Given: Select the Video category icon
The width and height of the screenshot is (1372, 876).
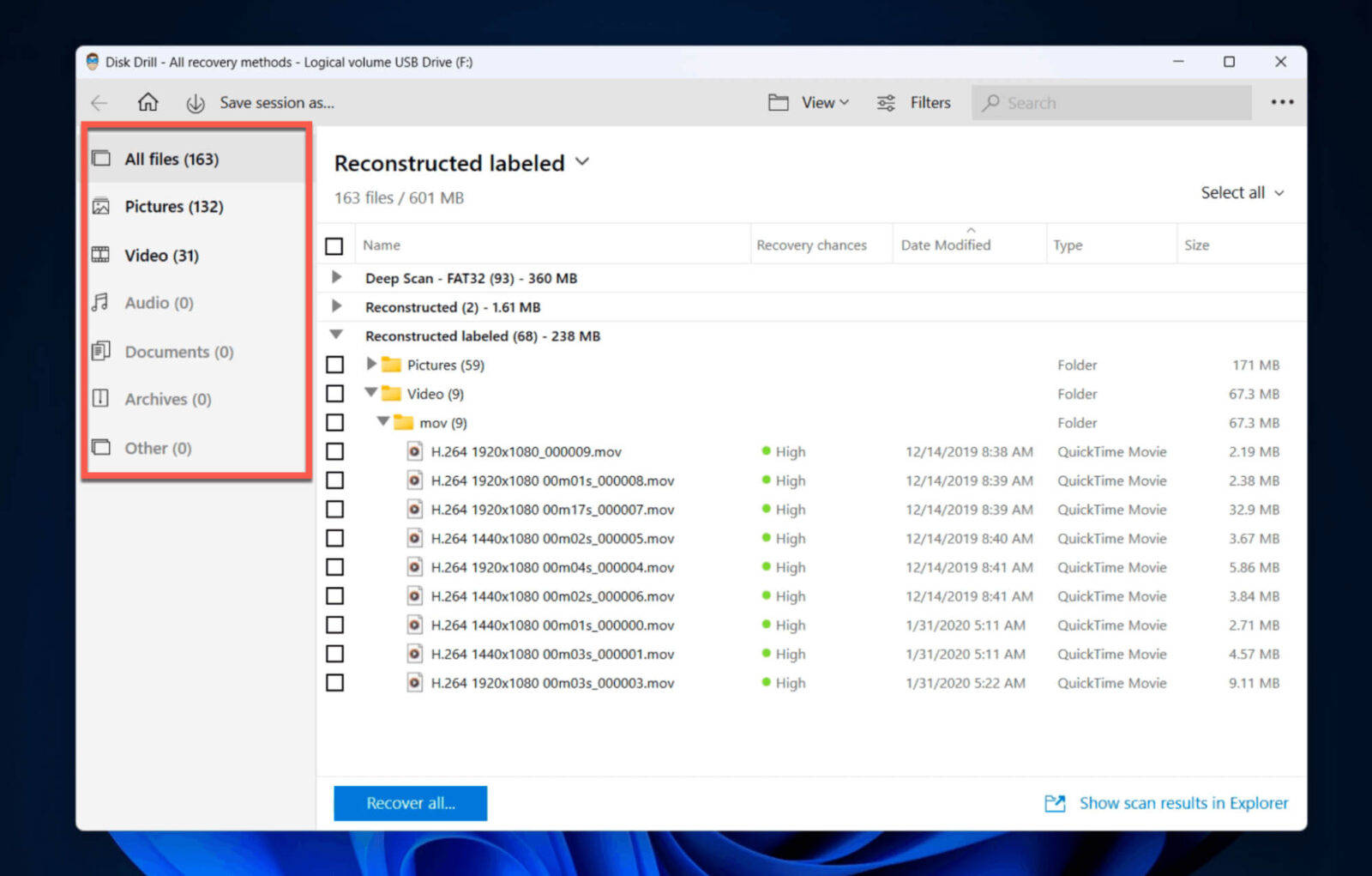Looking at the screenshot, I should (x=101, y=255).
